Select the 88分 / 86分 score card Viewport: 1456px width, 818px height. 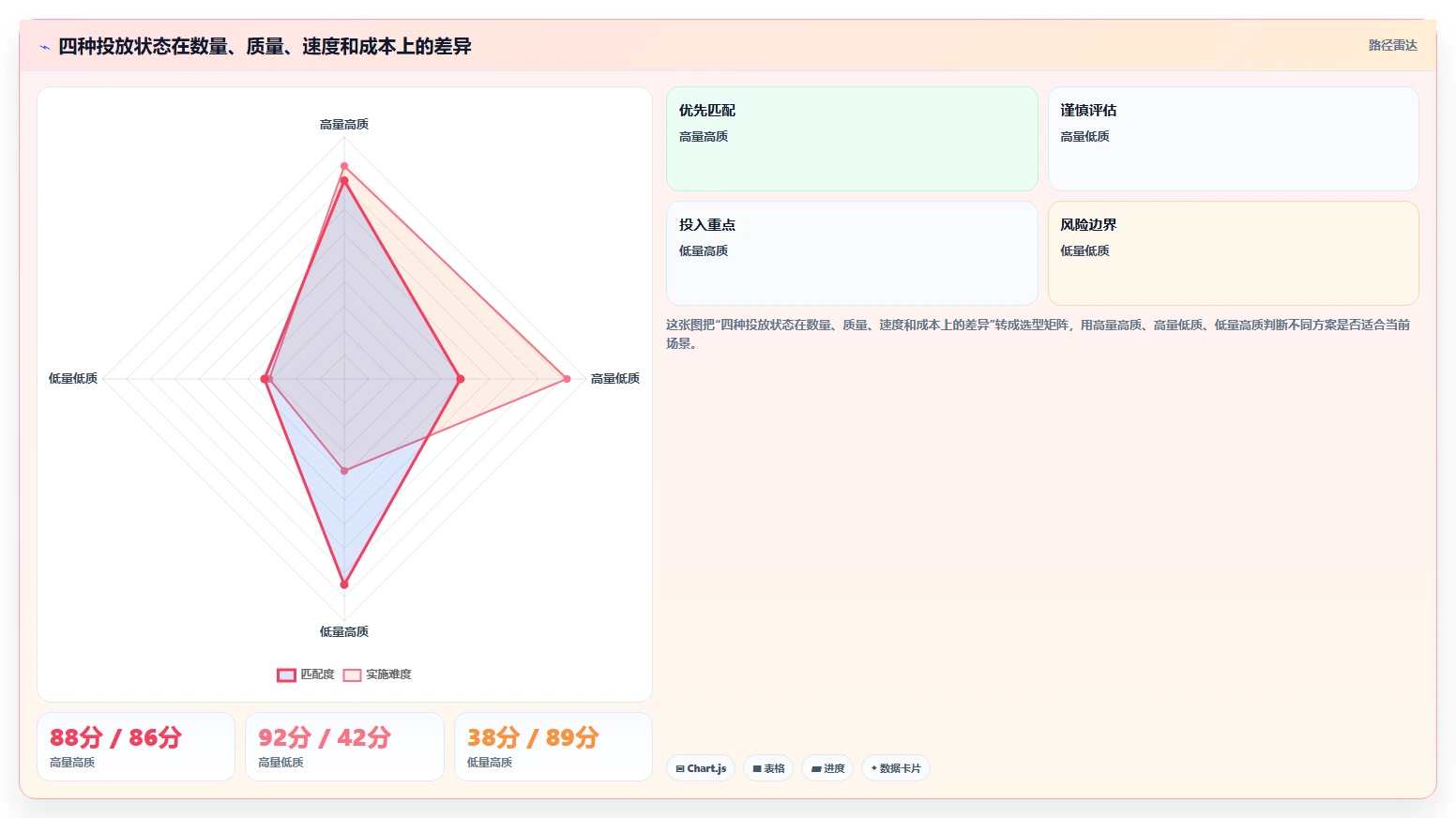(136, 747)
